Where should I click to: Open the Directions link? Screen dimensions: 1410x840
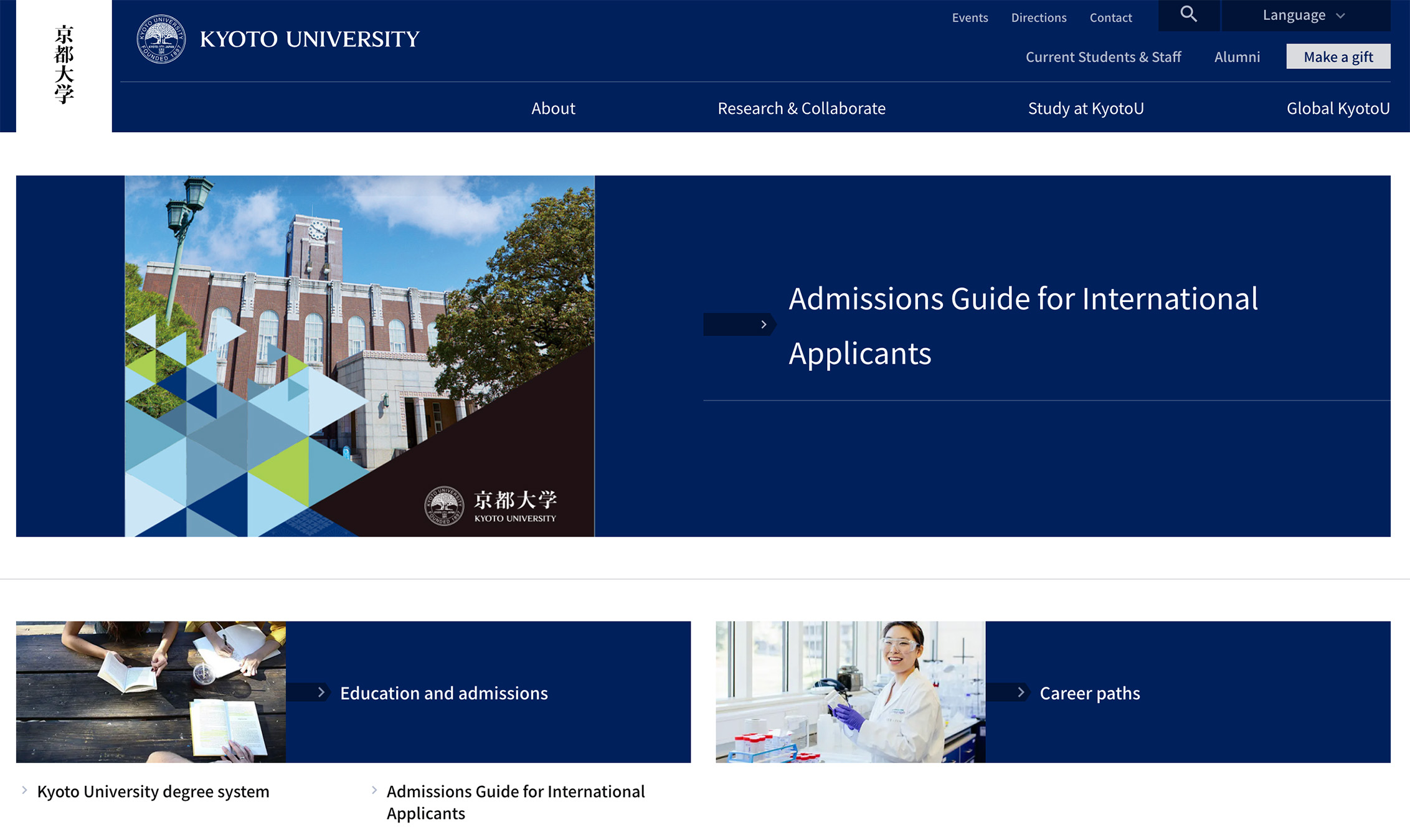click(x=1038, y=17)
